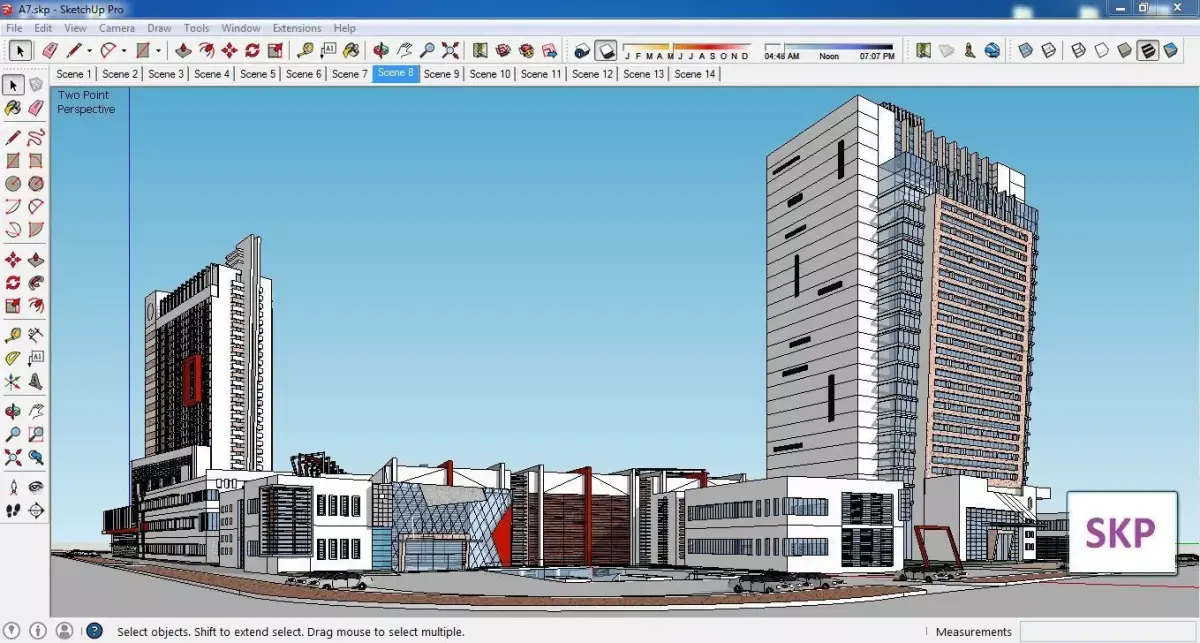
Task: Expand the Rectangle shape dropdown arrow
Action: 158,50
